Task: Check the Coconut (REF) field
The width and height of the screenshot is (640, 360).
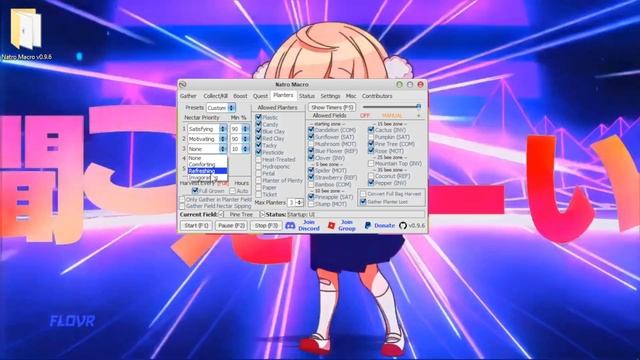Action: [371, 176]
